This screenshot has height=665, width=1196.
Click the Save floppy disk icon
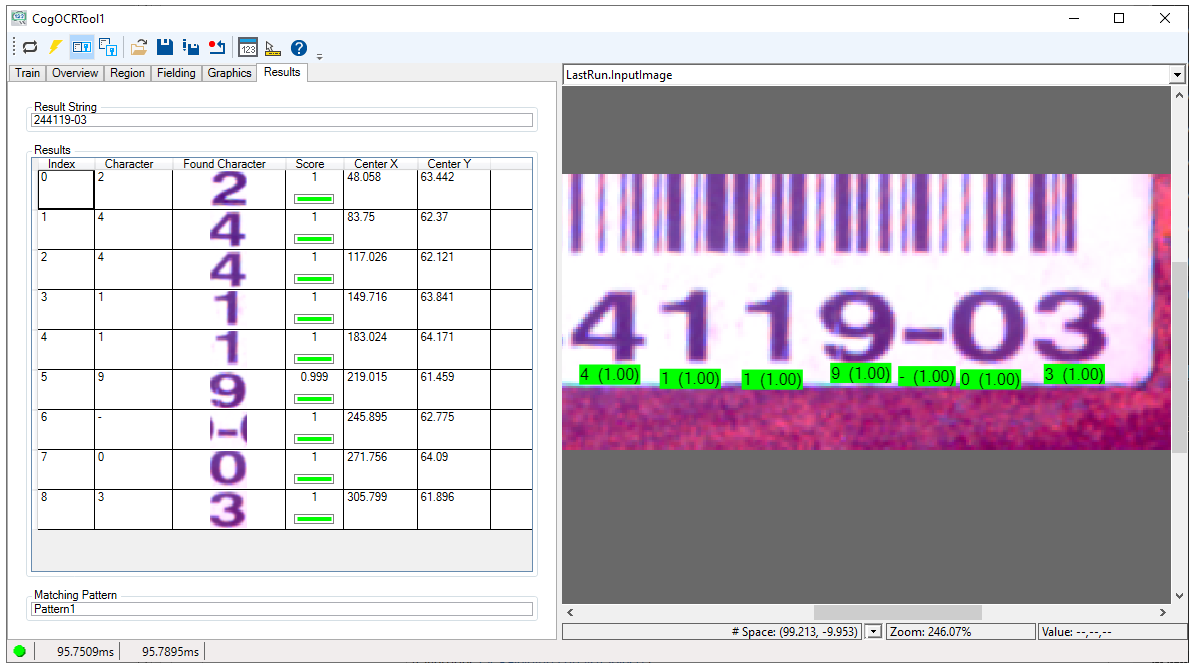click(165, 47)
